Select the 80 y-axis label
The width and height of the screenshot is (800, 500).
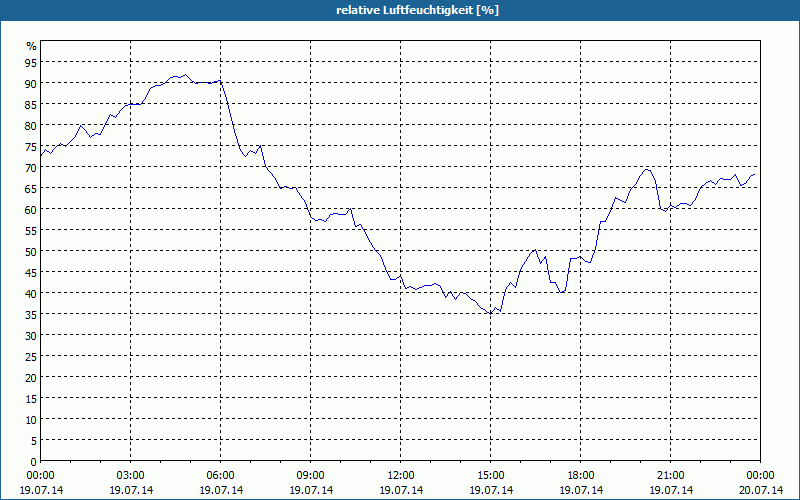click(31, 126)
